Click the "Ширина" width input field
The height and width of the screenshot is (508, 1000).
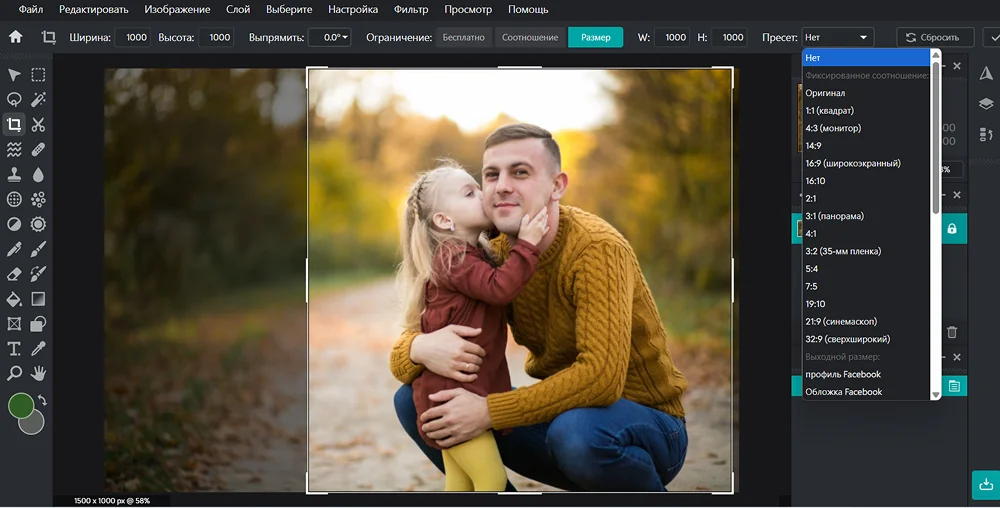(133, 37)
